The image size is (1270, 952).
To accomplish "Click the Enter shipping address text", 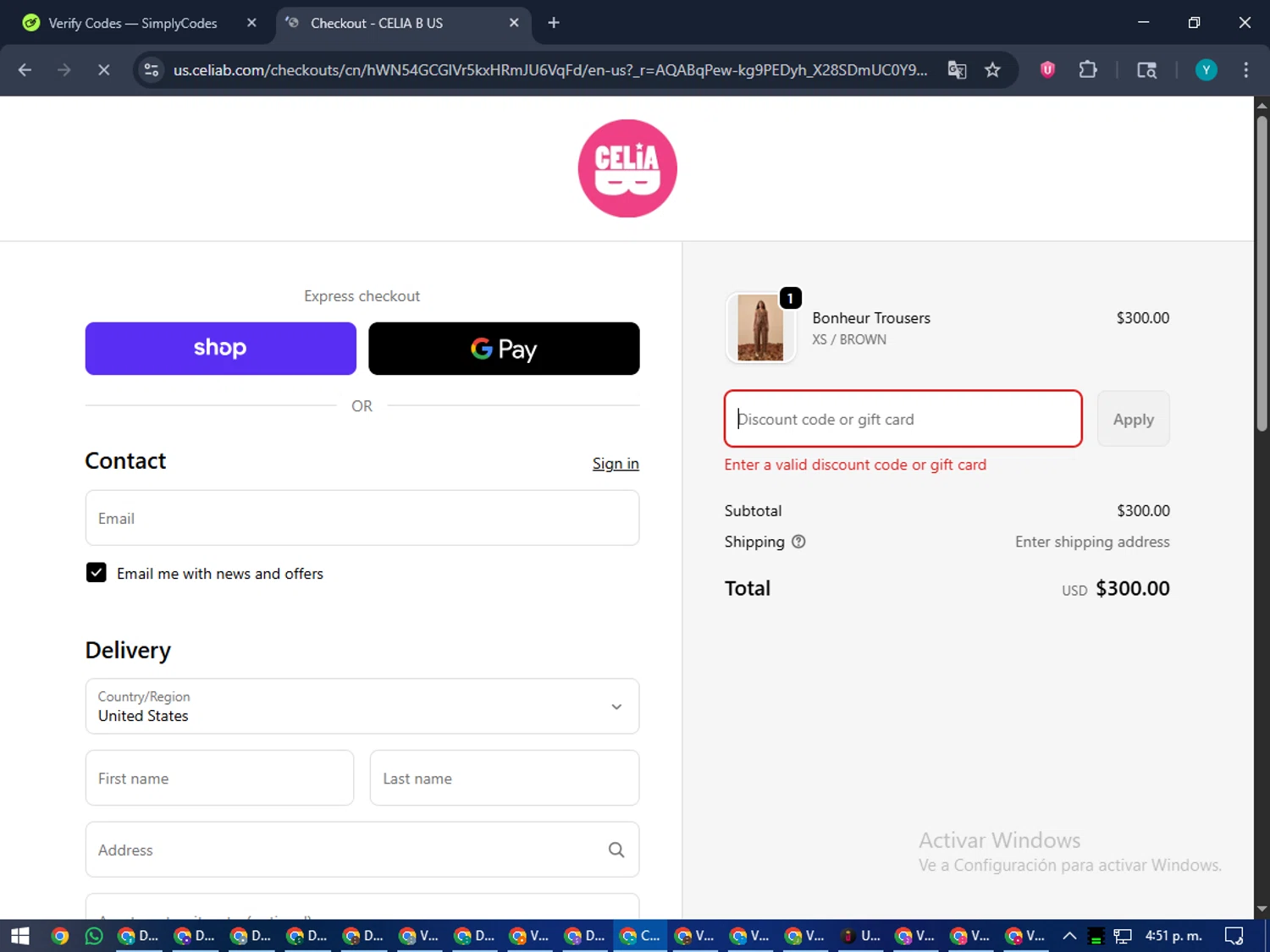I will (x=1092, y=542).
